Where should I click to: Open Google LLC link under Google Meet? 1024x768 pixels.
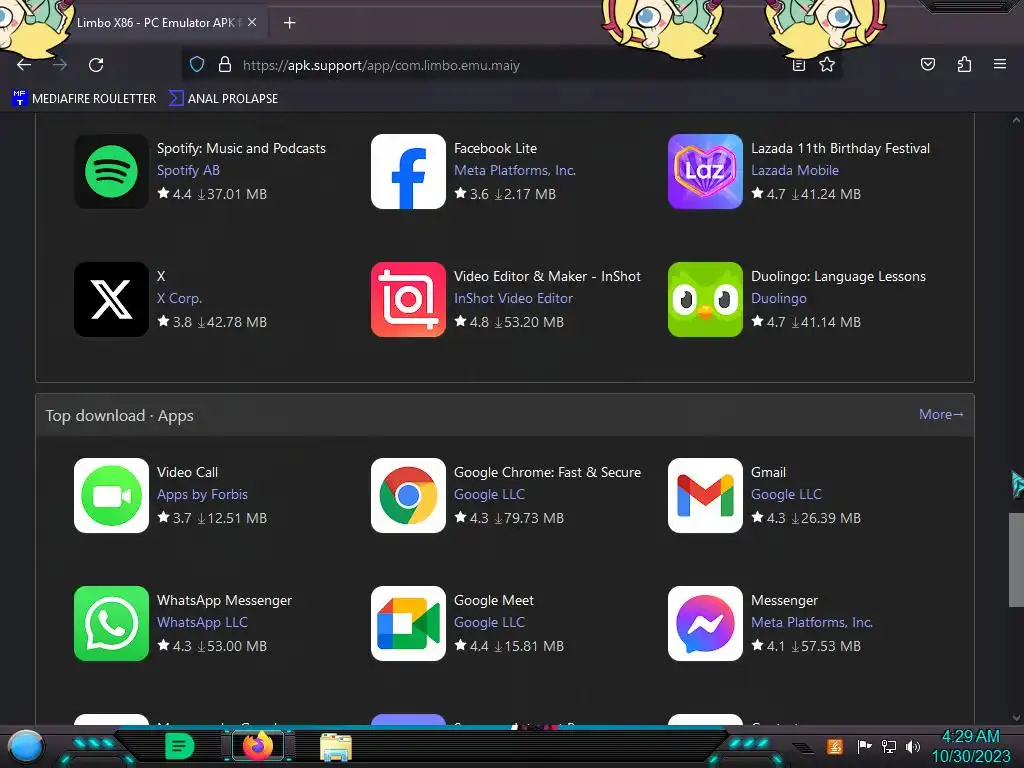489,622
